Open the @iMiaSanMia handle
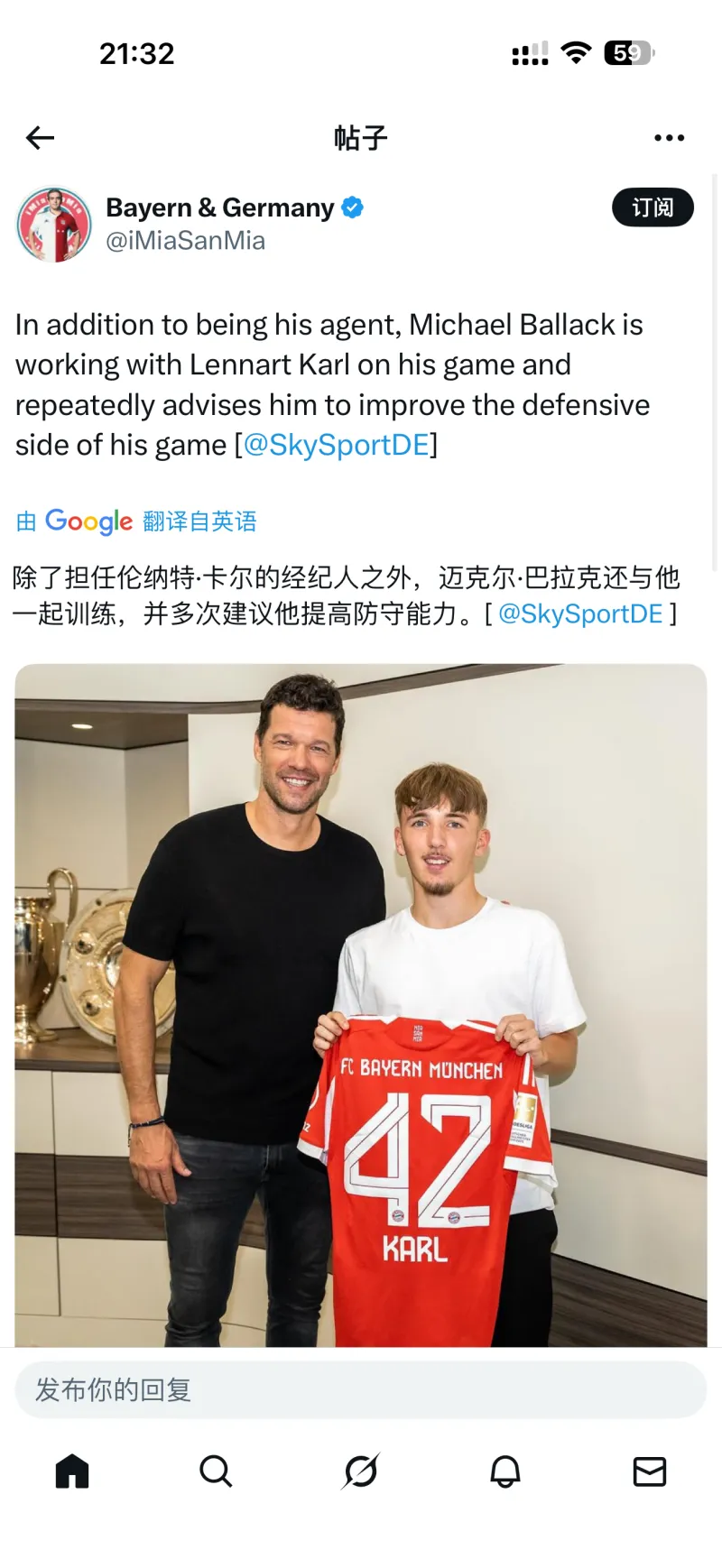 186,241
